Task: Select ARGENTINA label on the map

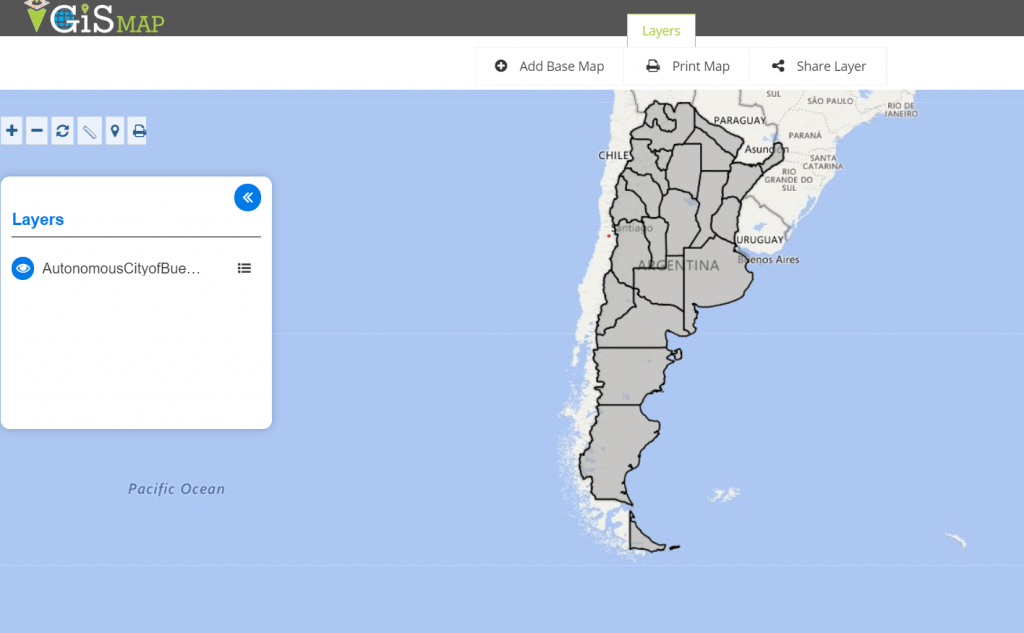Action: 679,266
